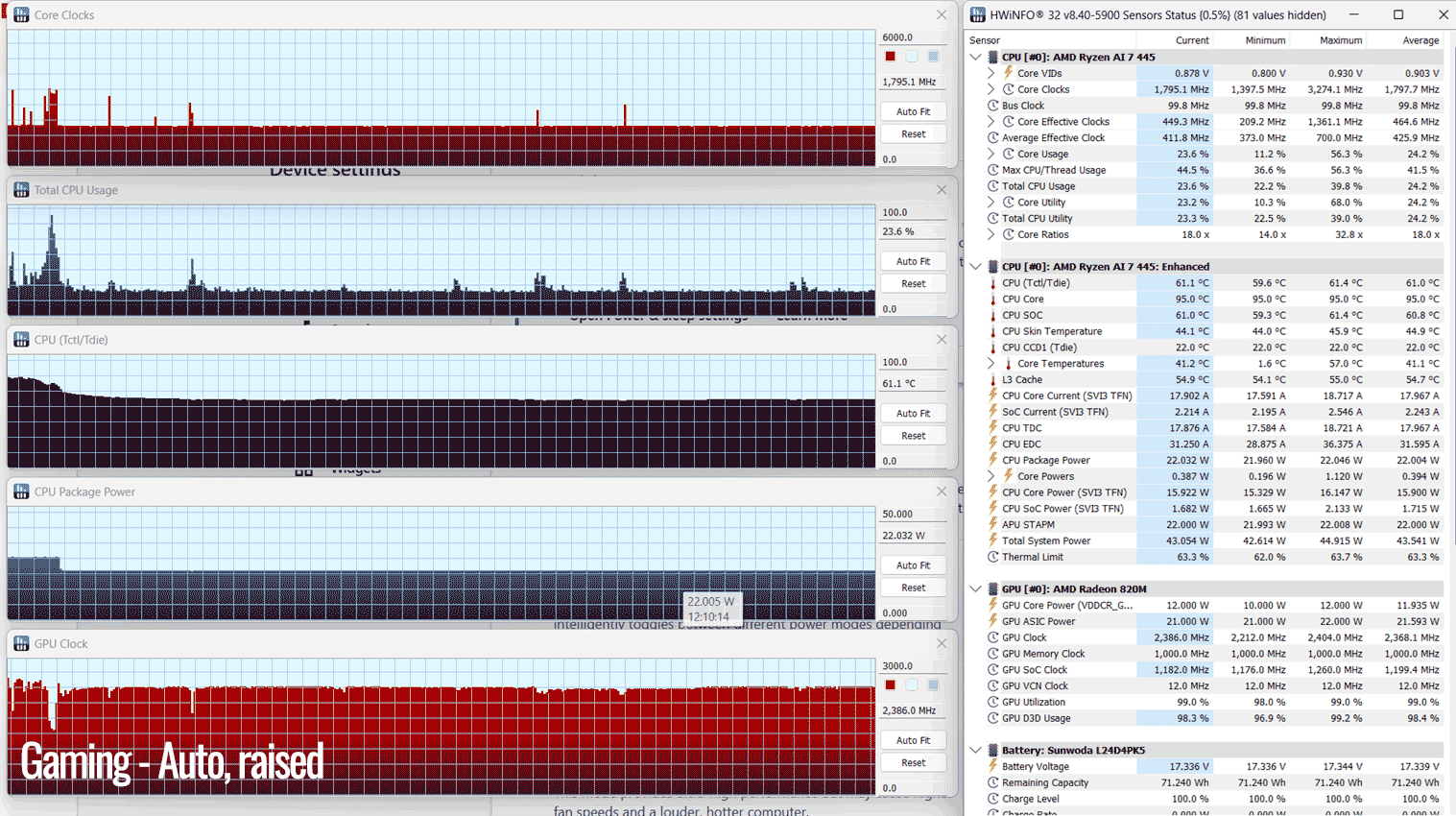Click the red color swatch in GPU Clock graph
Viewport: 1456px width, 816px height.
pos(891,685)
